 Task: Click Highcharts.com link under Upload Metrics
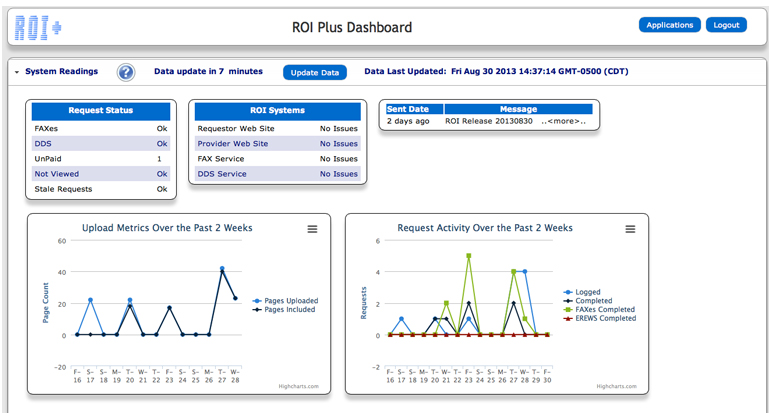pos(298,384)
